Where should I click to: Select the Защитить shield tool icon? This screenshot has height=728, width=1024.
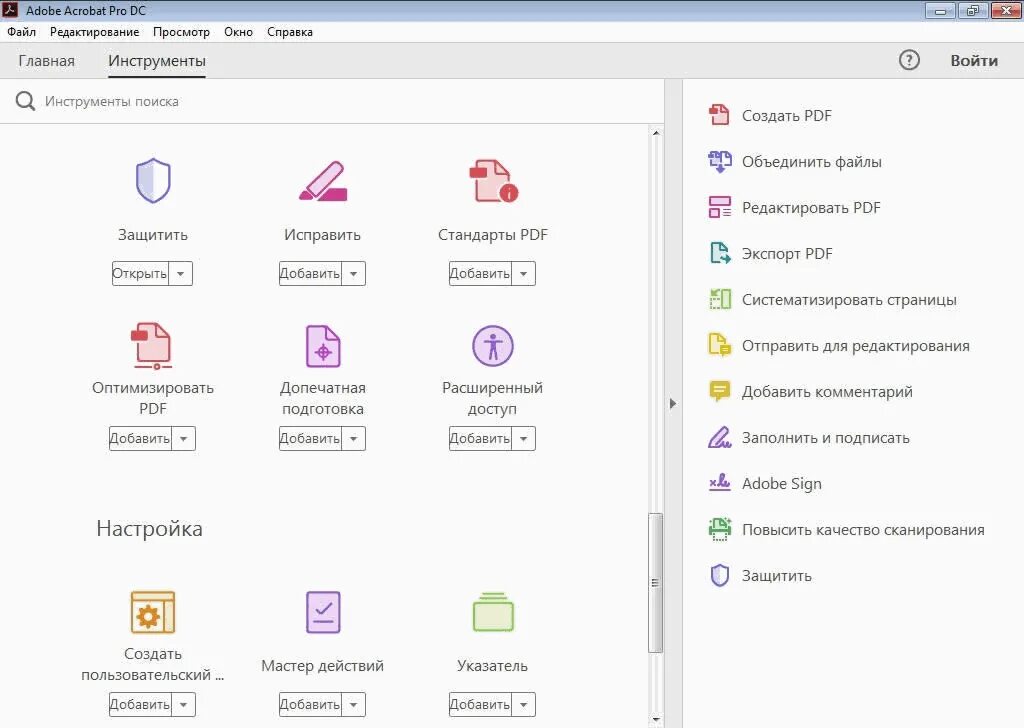pos(151,180)
